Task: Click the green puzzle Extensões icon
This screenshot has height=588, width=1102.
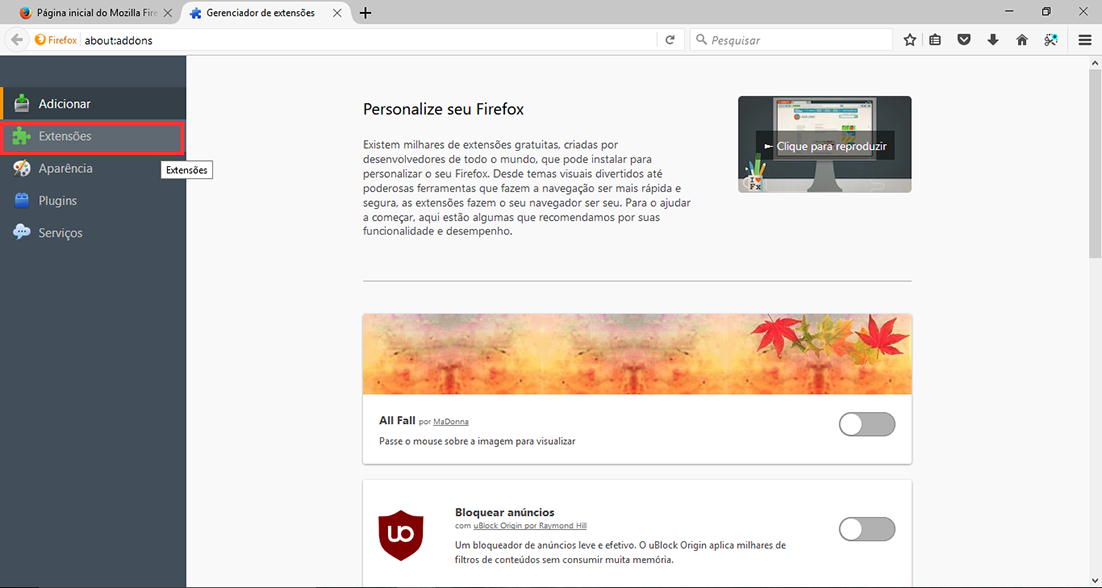Action: tap(22, 136)
